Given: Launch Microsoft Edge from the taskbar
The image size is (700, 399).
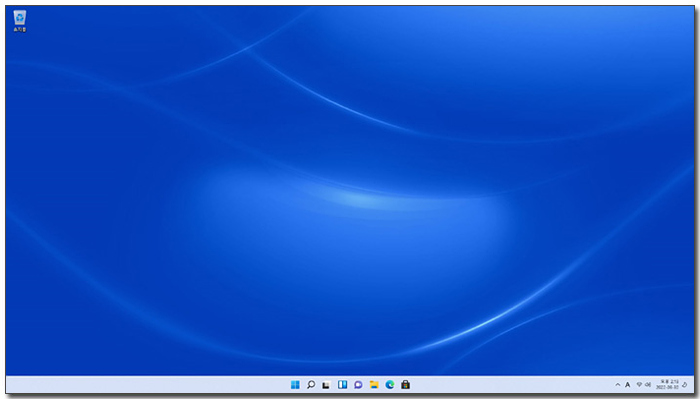Looking at the screenshot, I should [390, 385].
